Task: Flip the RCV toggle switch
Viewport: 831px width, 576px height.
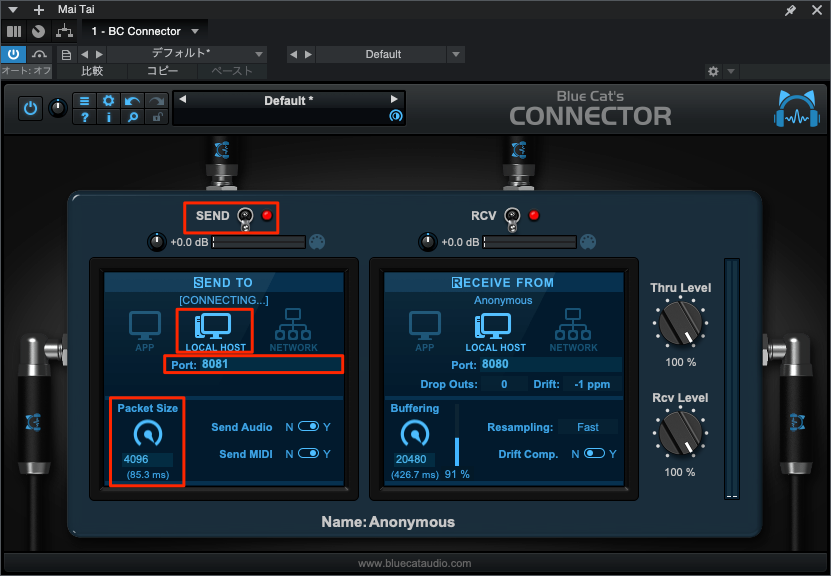Action: pos(512,218)
